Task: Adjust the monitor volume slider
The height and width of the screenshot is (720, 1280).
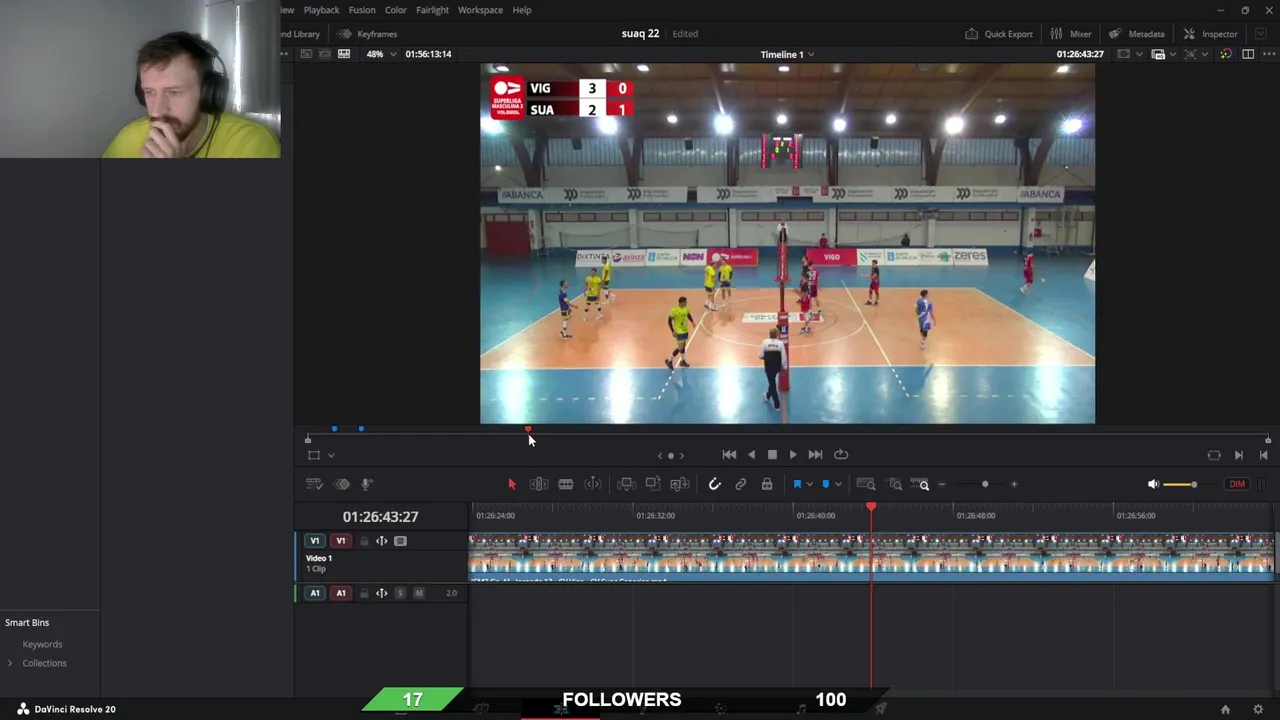Action: [x=1194, y=484]
